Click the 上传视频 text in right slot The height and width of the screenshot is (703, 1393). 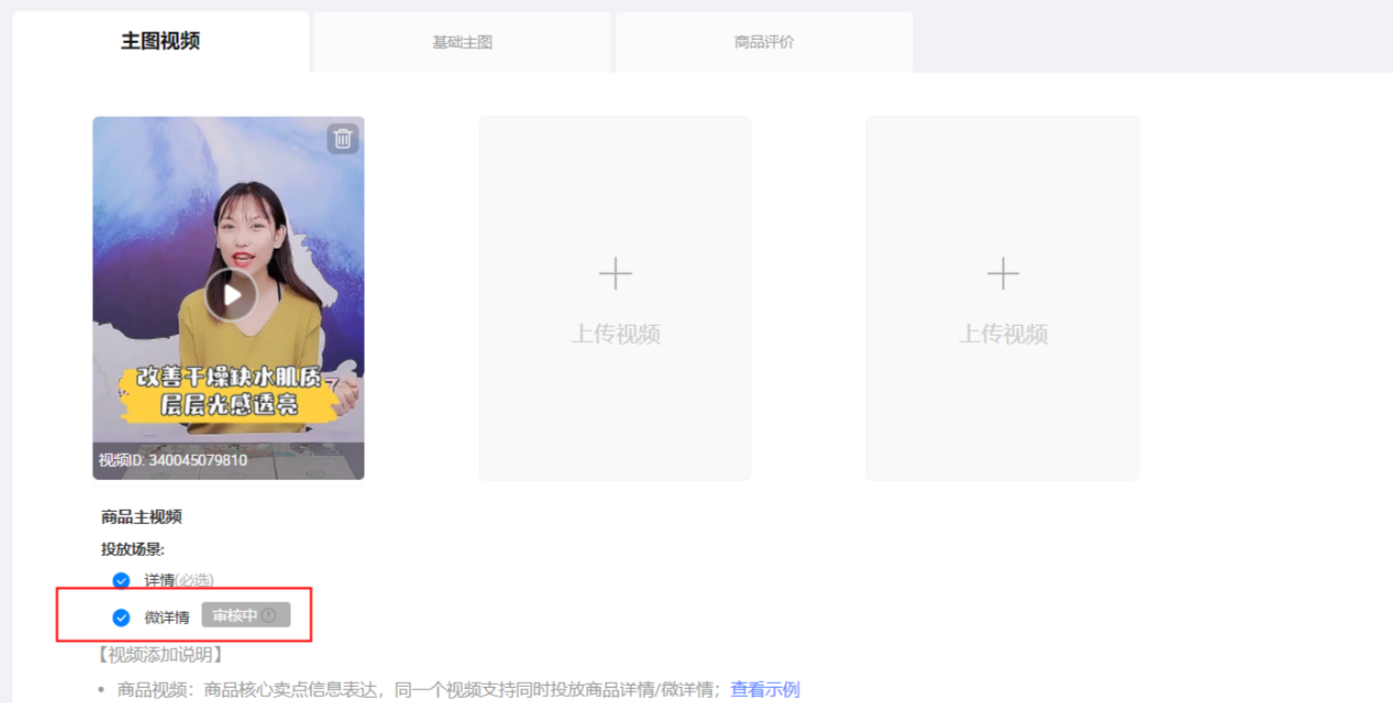click(x=1003, y=334)
